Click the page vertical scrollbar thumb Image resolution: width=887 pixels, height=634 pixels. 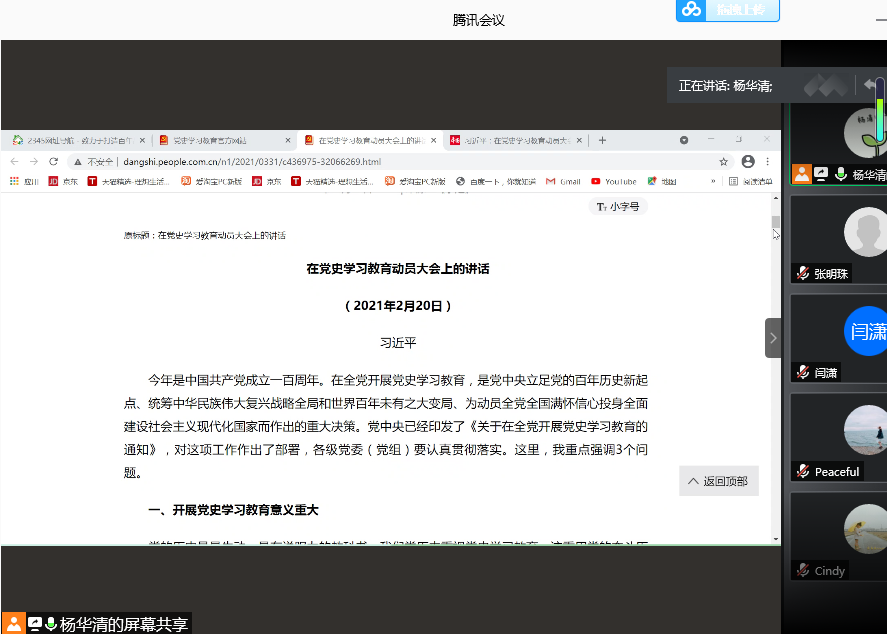pyautogui.click(x=775, y=224)
